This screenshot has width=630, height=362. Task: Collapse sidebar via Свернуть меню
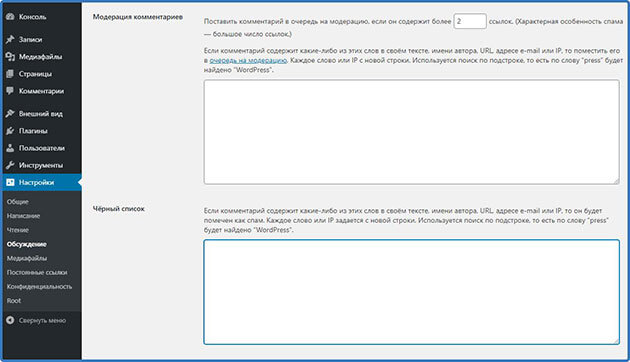42,320
